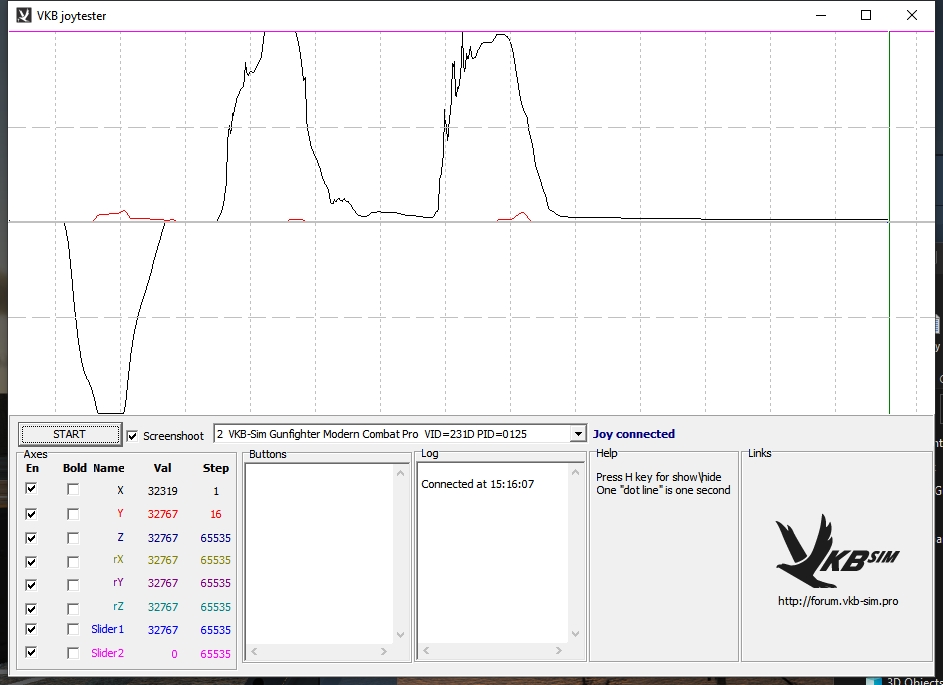Enable Bold for the rX axis
Screen dimensions: 943x685
pos(73,562)
